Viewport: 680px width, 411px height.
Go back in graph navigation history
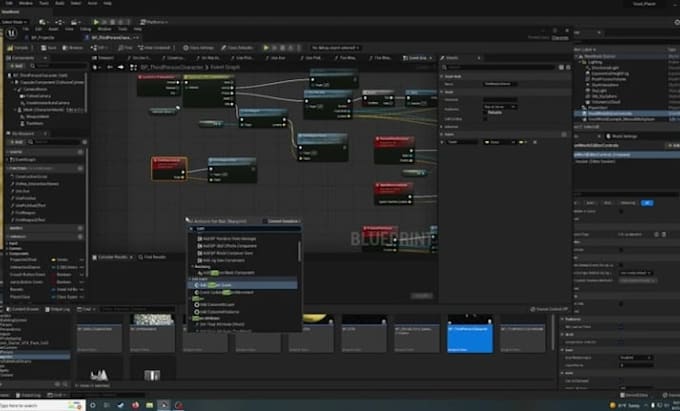(110, 67)
